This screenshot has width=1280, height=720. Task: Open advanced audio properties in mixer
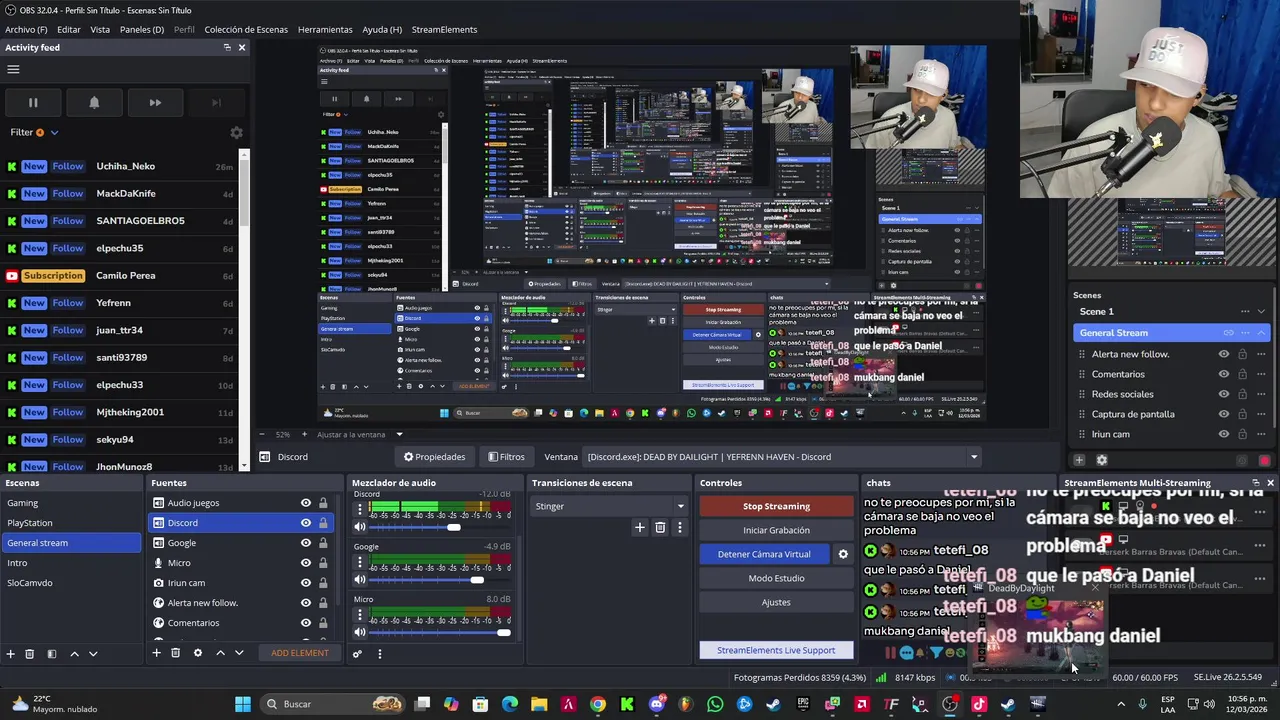coord(357,654)
